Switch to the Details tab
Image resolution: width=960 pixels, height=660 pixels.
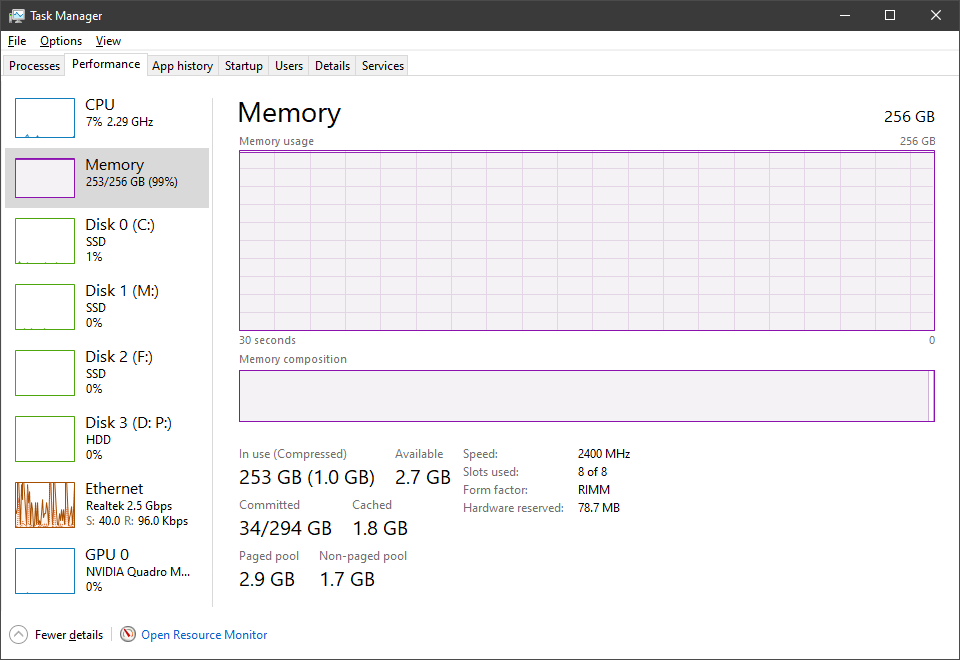(332, 66)
